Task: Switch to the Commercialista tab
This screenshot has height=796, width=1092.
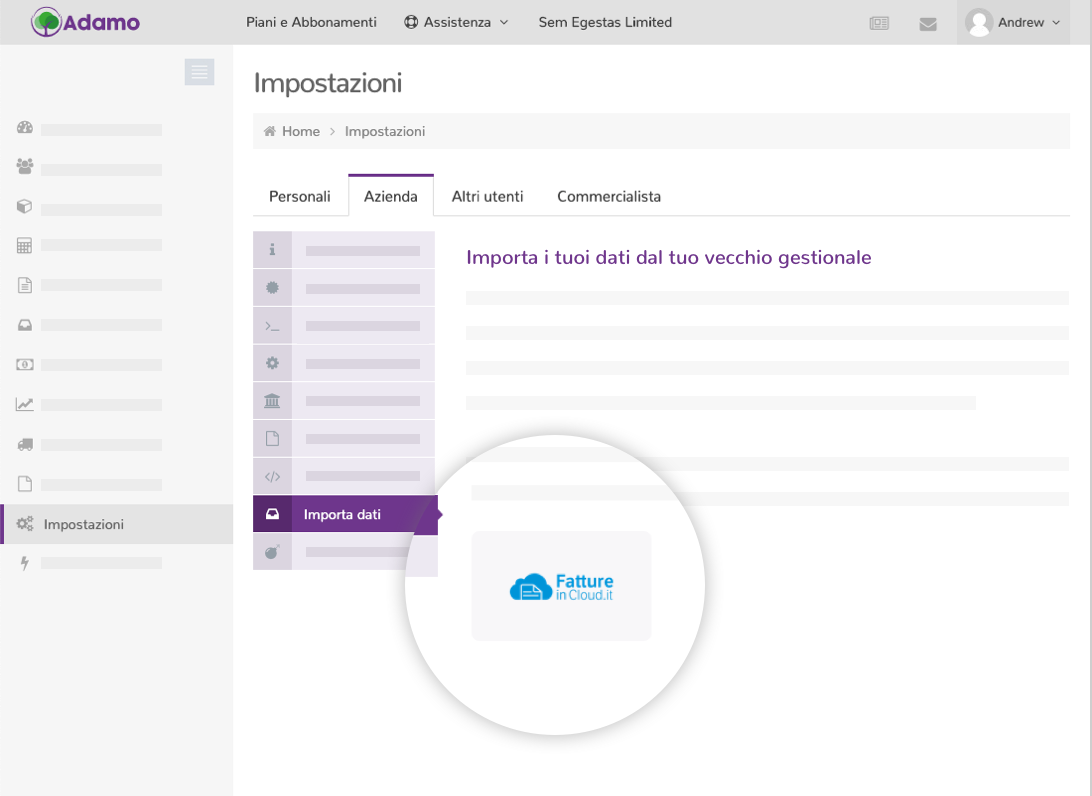Action: pos(609,196)
